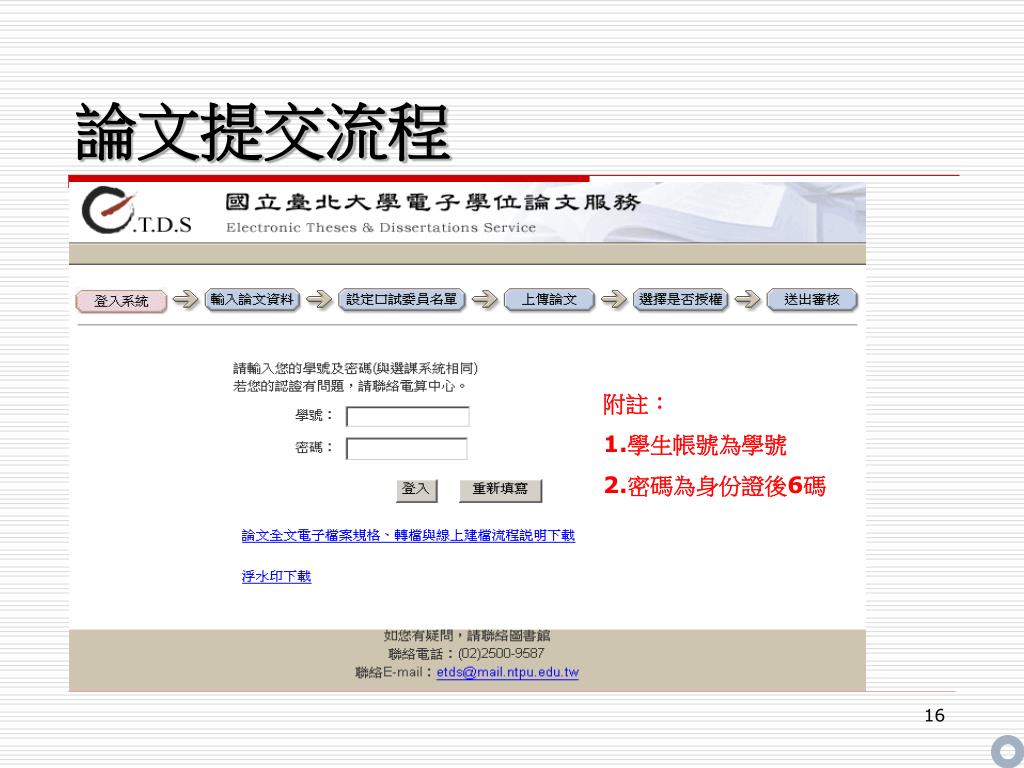Click the slide title 論文提交流程

point(263,133)
